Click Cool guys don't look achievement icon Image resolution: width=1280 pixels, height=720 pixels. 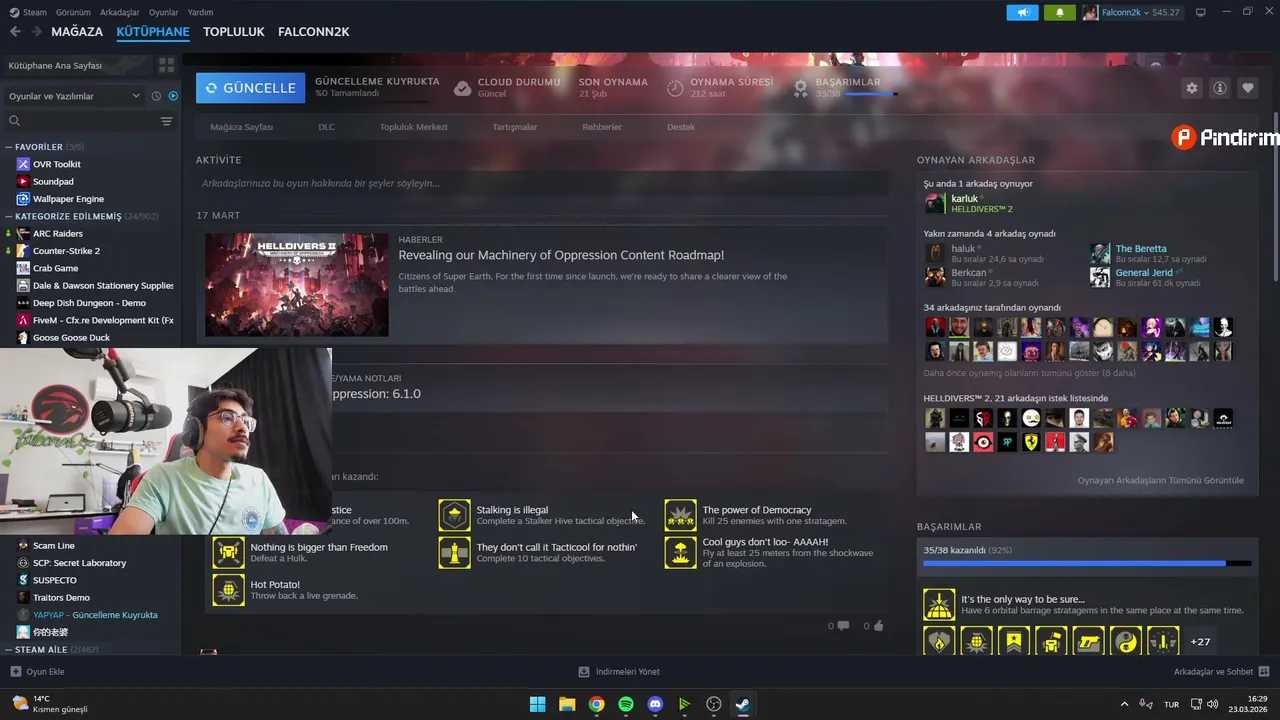click(x=681, y=553)
